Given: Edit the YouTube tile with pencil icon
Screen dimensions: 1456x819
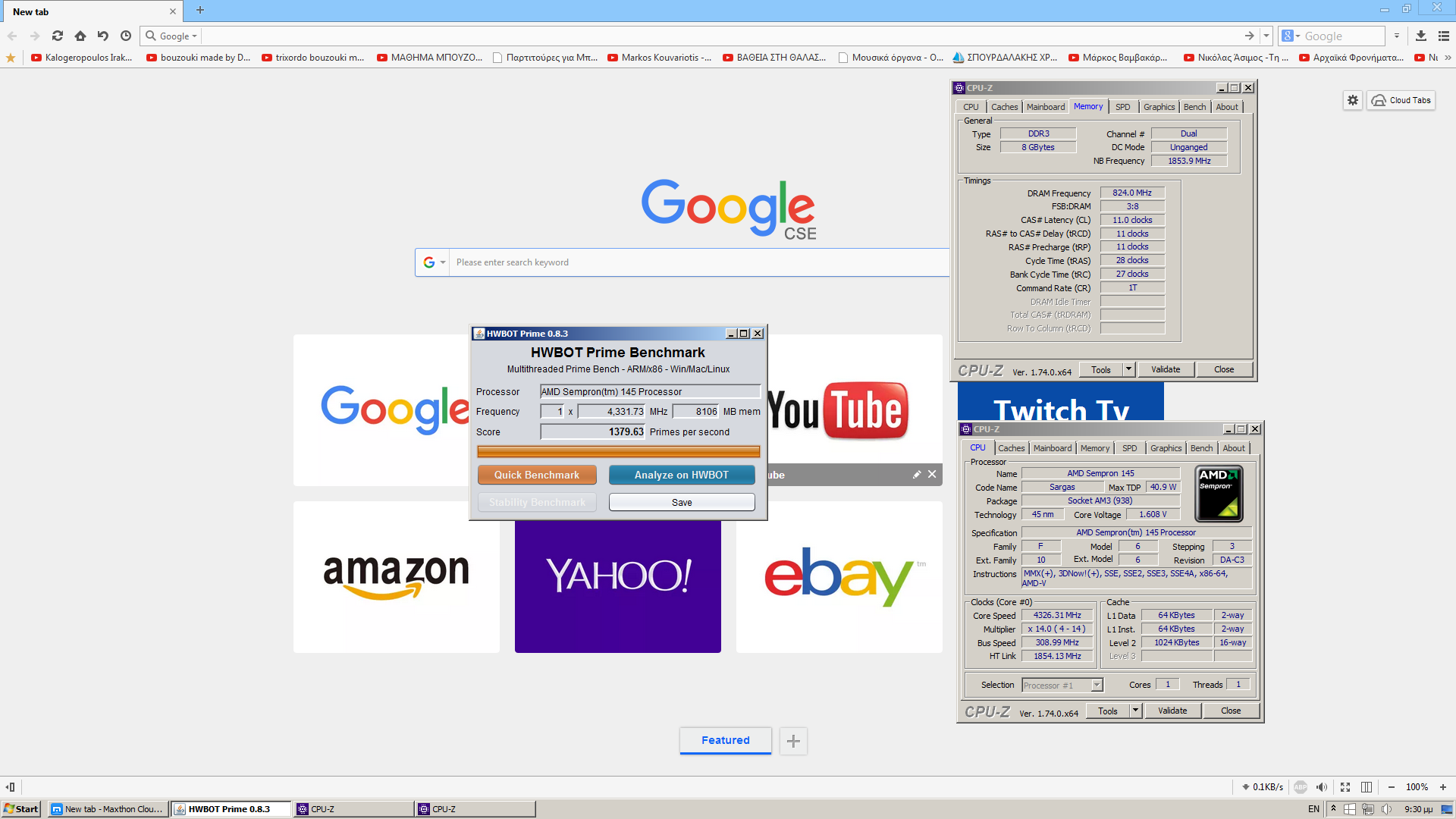Looking at the screenshot, I should [917, 475].
